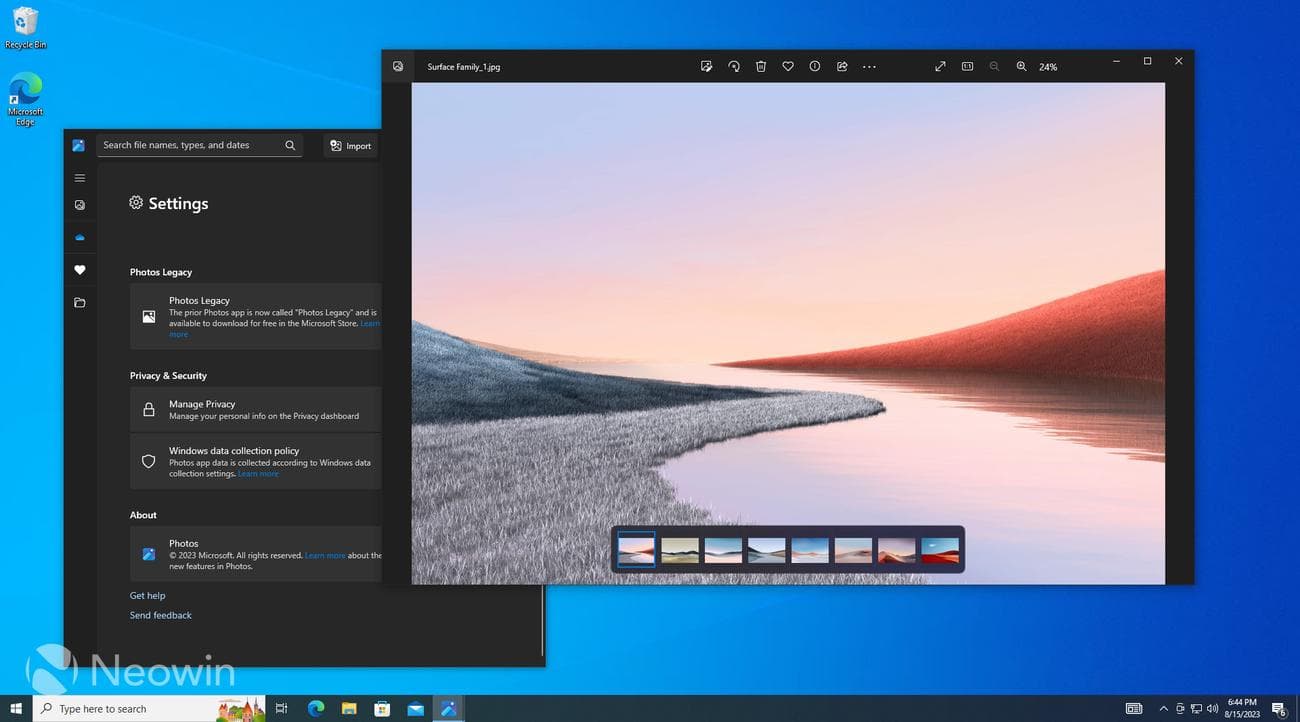Viewport: 1300px width, 722px height.
Task: Click the Import button
Action: coord(350,145)
